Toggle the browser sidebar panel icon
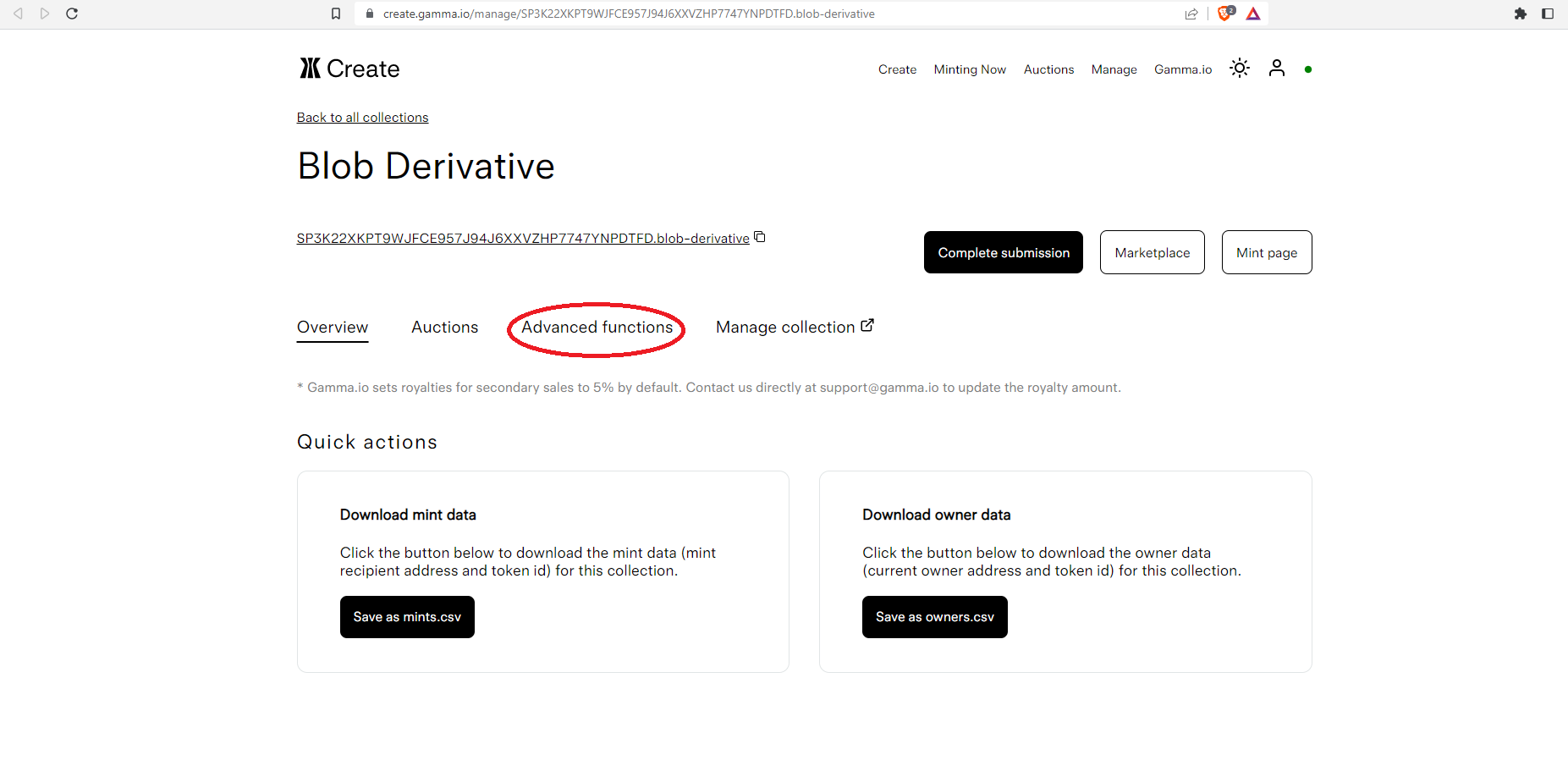The width and height of the screenshot is (1568, 777). [x=1548, y=14]
